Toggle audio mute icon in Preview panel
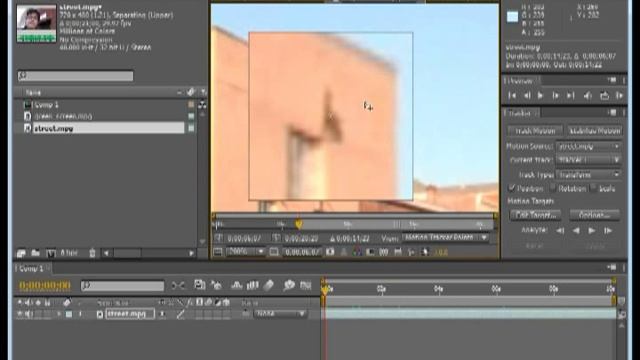 click(x=588, y=96)
